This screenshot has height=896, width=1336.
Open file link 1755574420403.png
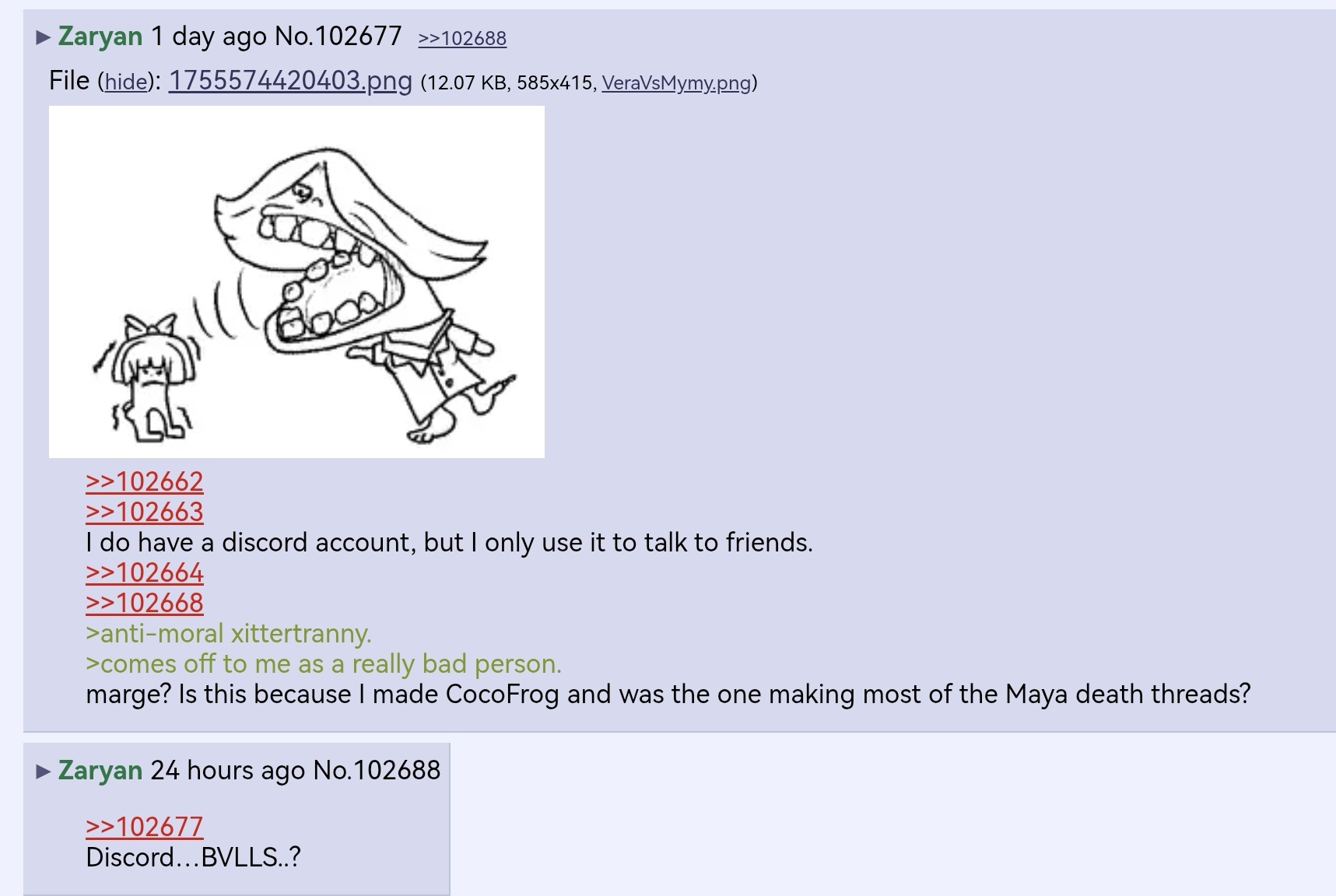click(x=290, y=80)
